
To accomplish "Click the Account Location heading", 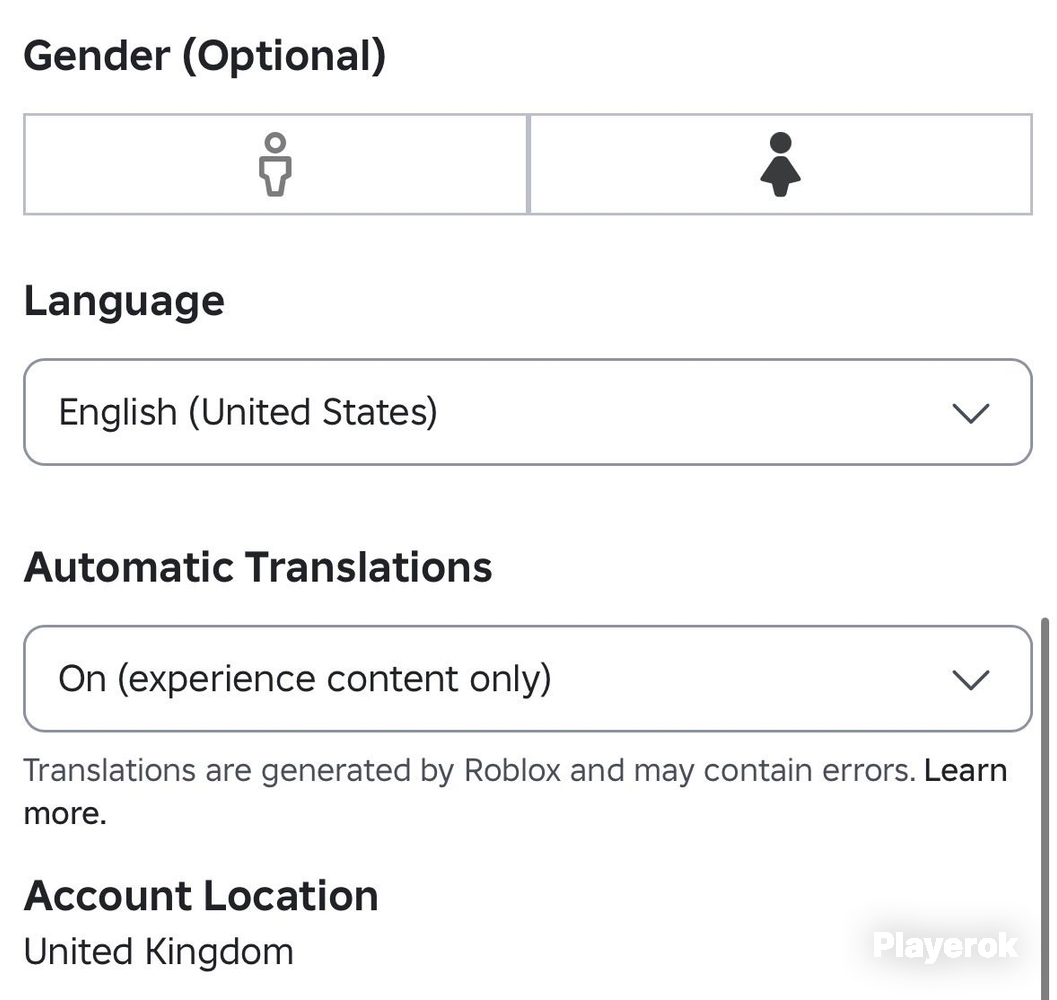I will pyautogui.click(x=201, y=895).
